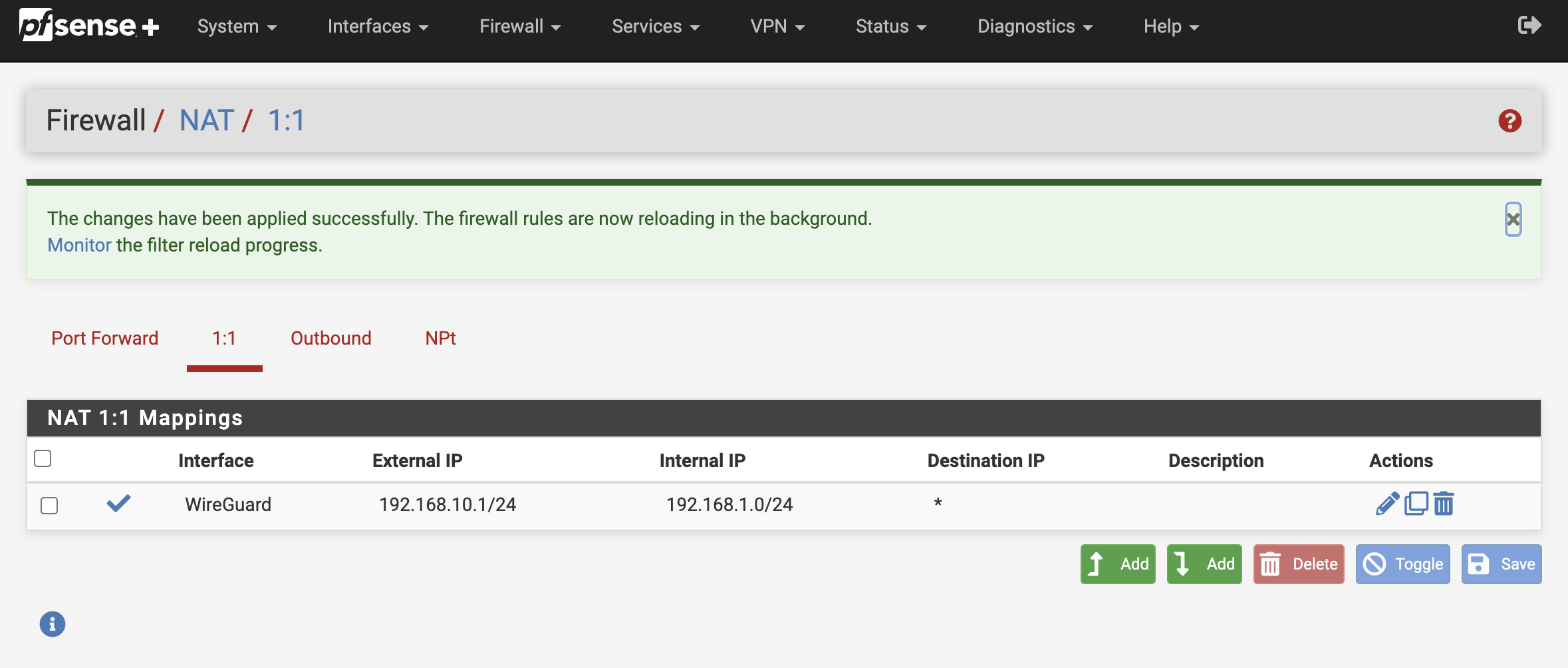Switch to the Outbound tab
1568x668 pixels.
click(x=331, y=338)
